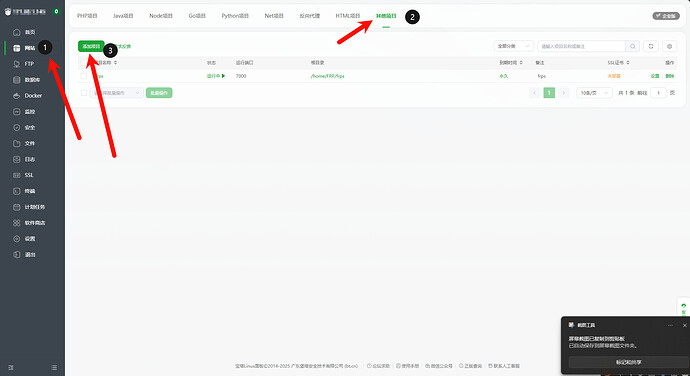Refresh the project list

pyautogui.click(x=651, y=46)
